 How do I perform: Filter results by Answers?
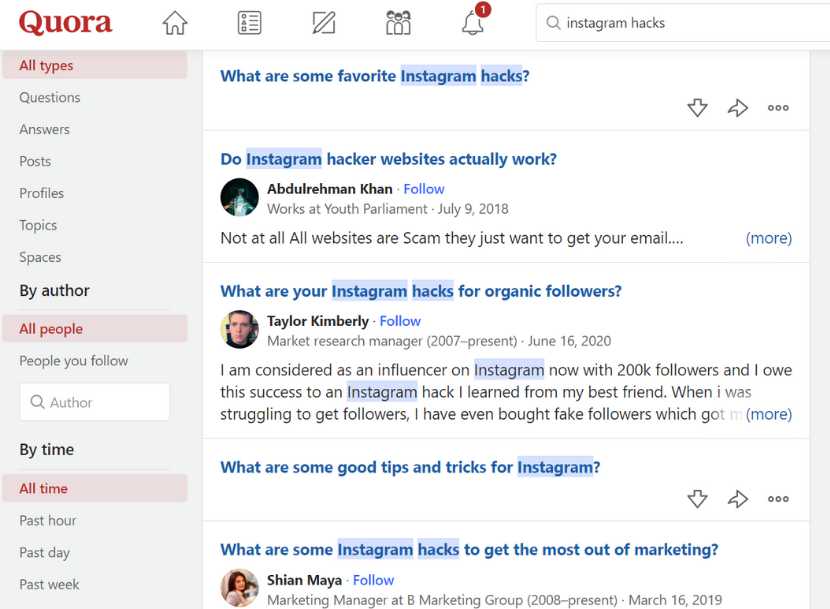tap(44, 129)
